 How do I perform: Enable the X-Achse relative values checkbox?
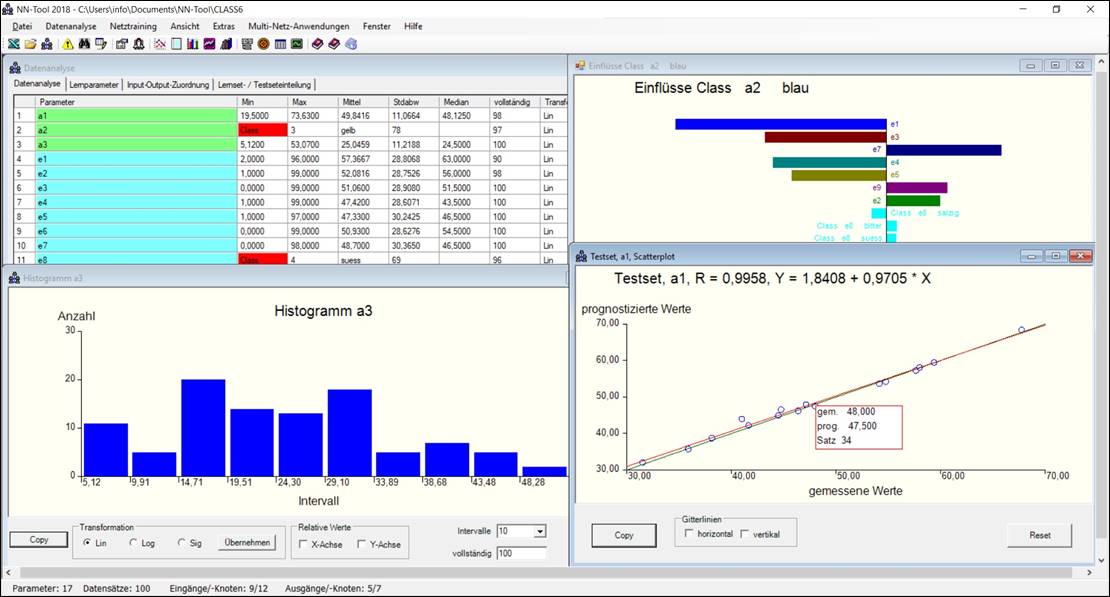(303, 544)
